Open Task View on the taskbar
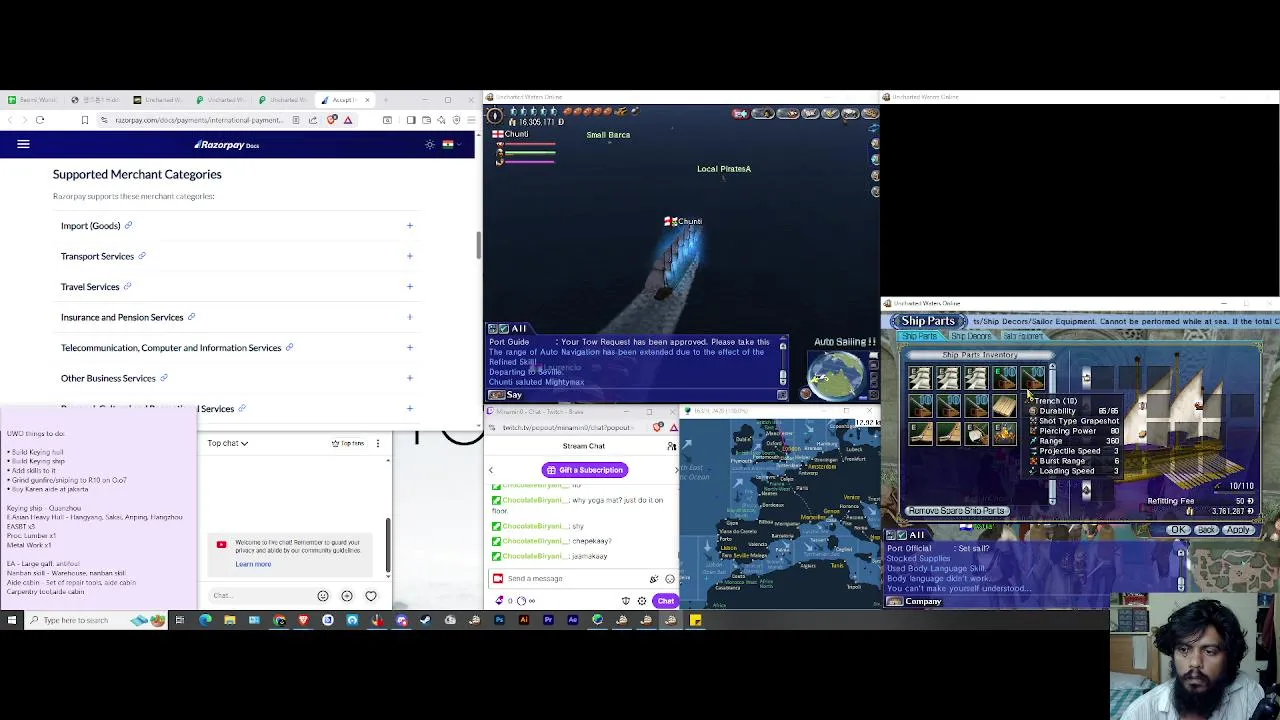1280x720 pixels. coord(180,620)
